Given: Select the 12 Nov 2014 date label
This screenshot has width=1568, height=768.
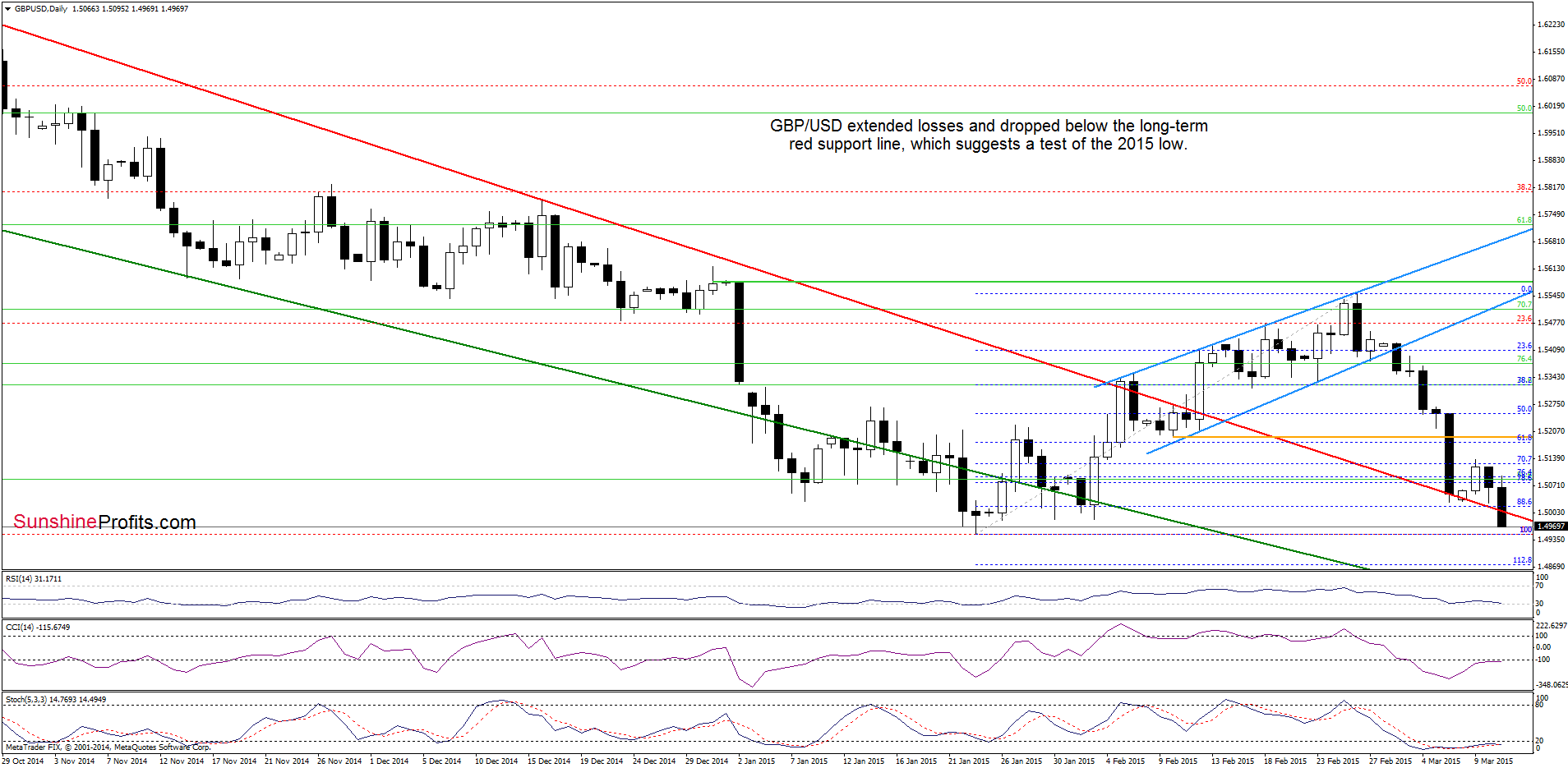Looking at the screenshot, I should (x=182, y=761).
